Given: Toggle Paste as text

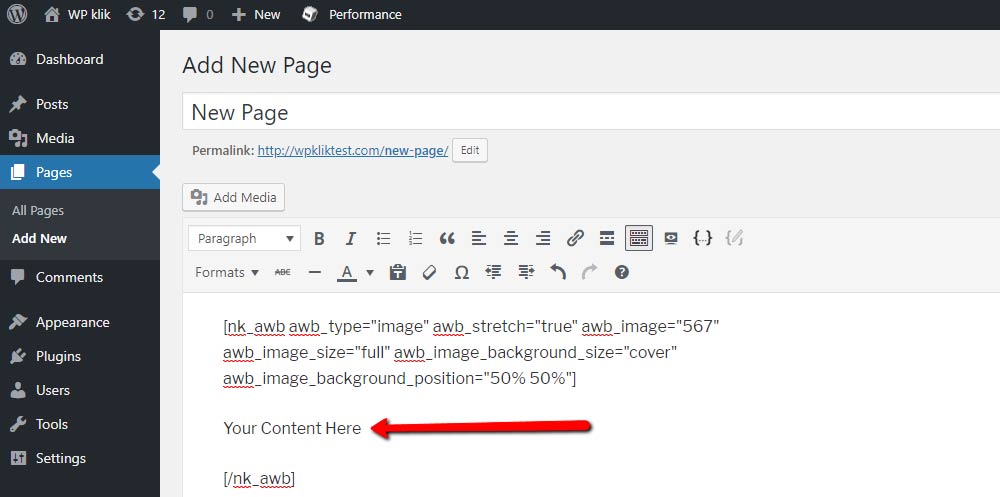Looking at the screenshot, I should point(398,272).
